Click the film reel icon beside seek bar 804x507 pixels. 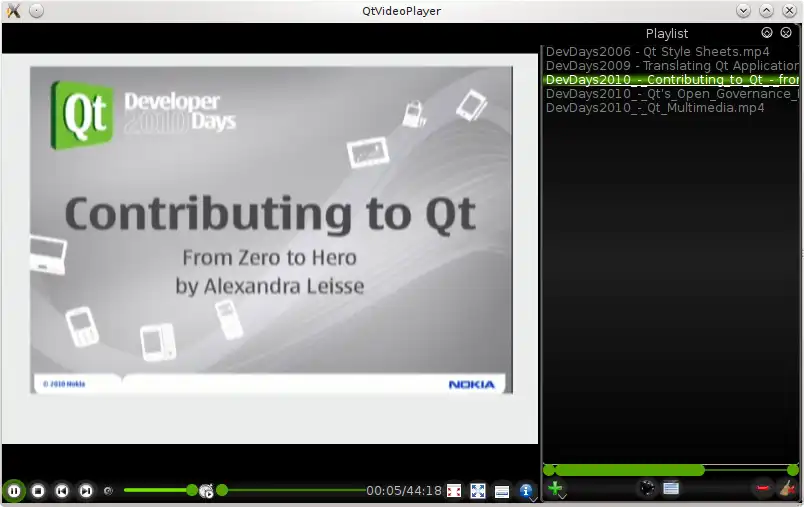tap(206, 491)
